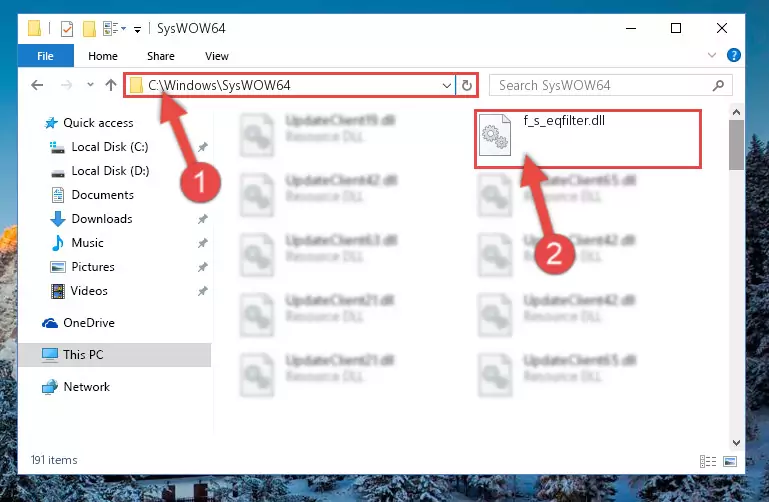Image resolution: width=769 pixels, height=502 pixels.
Task: Click the Downloads blue arrow icon
Action: tap(58, 219)
